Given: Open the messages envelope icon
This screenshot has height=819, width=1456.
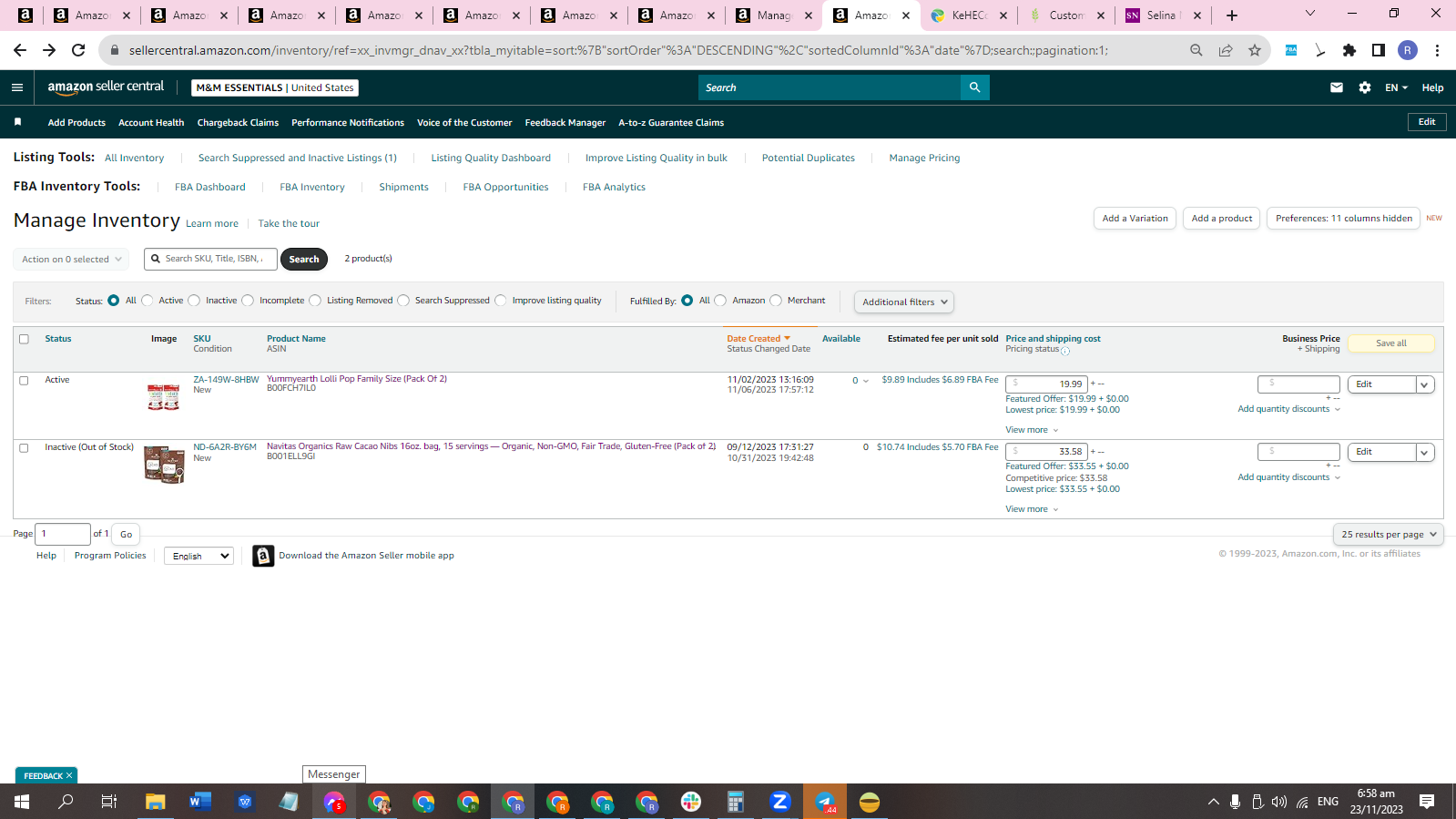Looking at the screenshot, I should pos(1337,87).
